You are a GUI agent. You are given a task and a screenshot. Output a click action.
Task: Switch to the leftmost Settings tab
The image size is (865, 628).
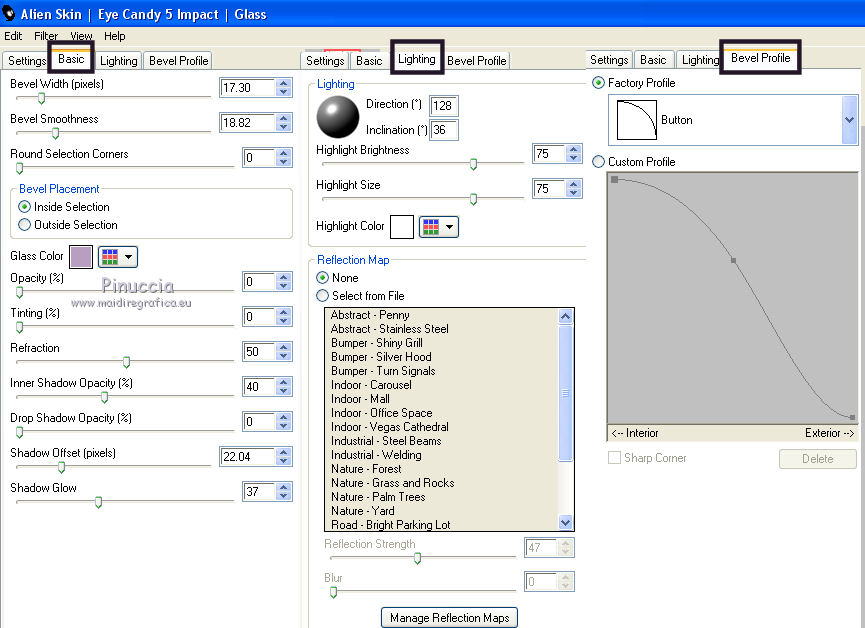click(x=27, y=61)
